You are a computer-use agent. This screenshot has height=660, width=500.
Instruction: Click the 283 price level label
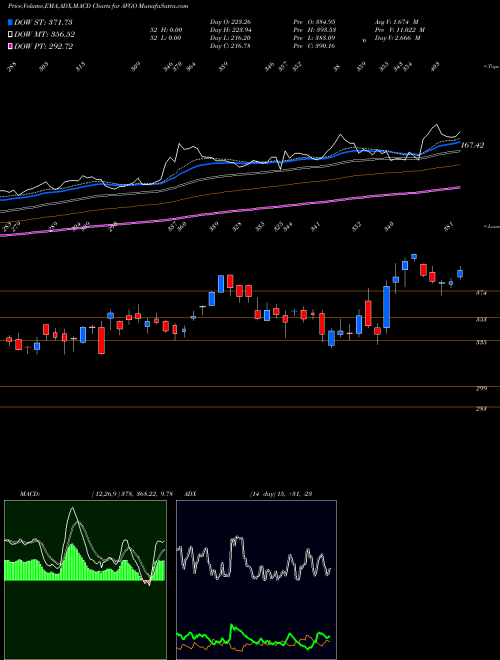[481, 409]
